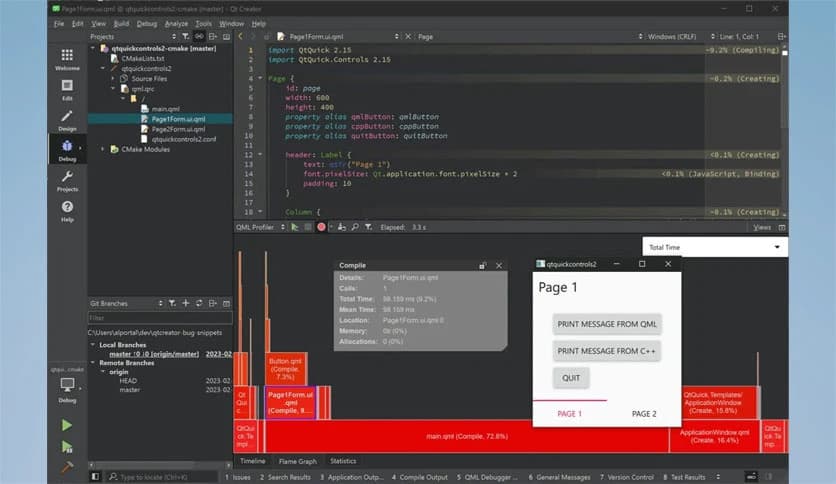Click the green Run button
This screenshot has width=836, height=484.
(67, 425)
